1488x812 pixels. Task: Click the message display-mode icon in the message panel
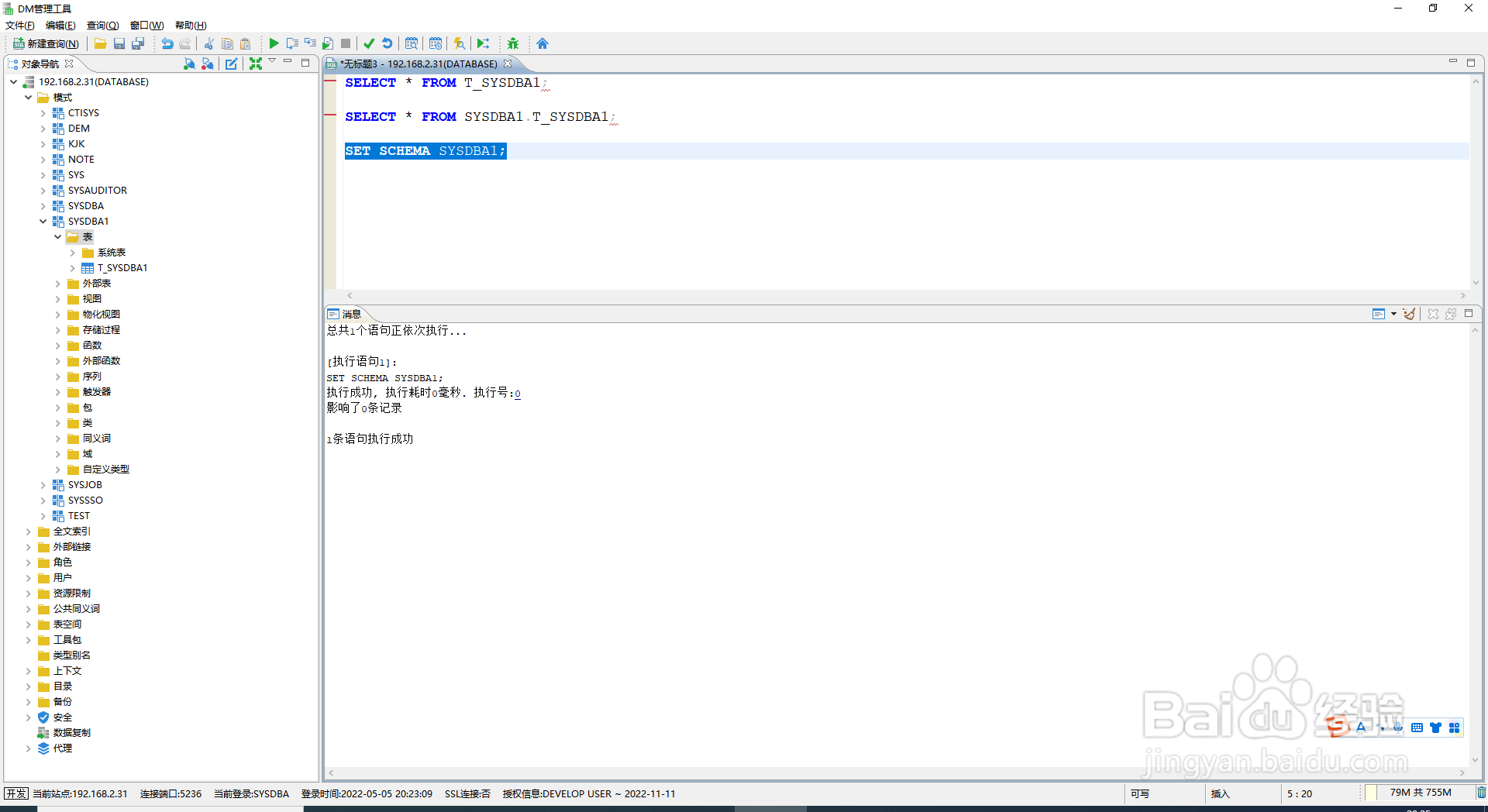tap(1378, 314)
